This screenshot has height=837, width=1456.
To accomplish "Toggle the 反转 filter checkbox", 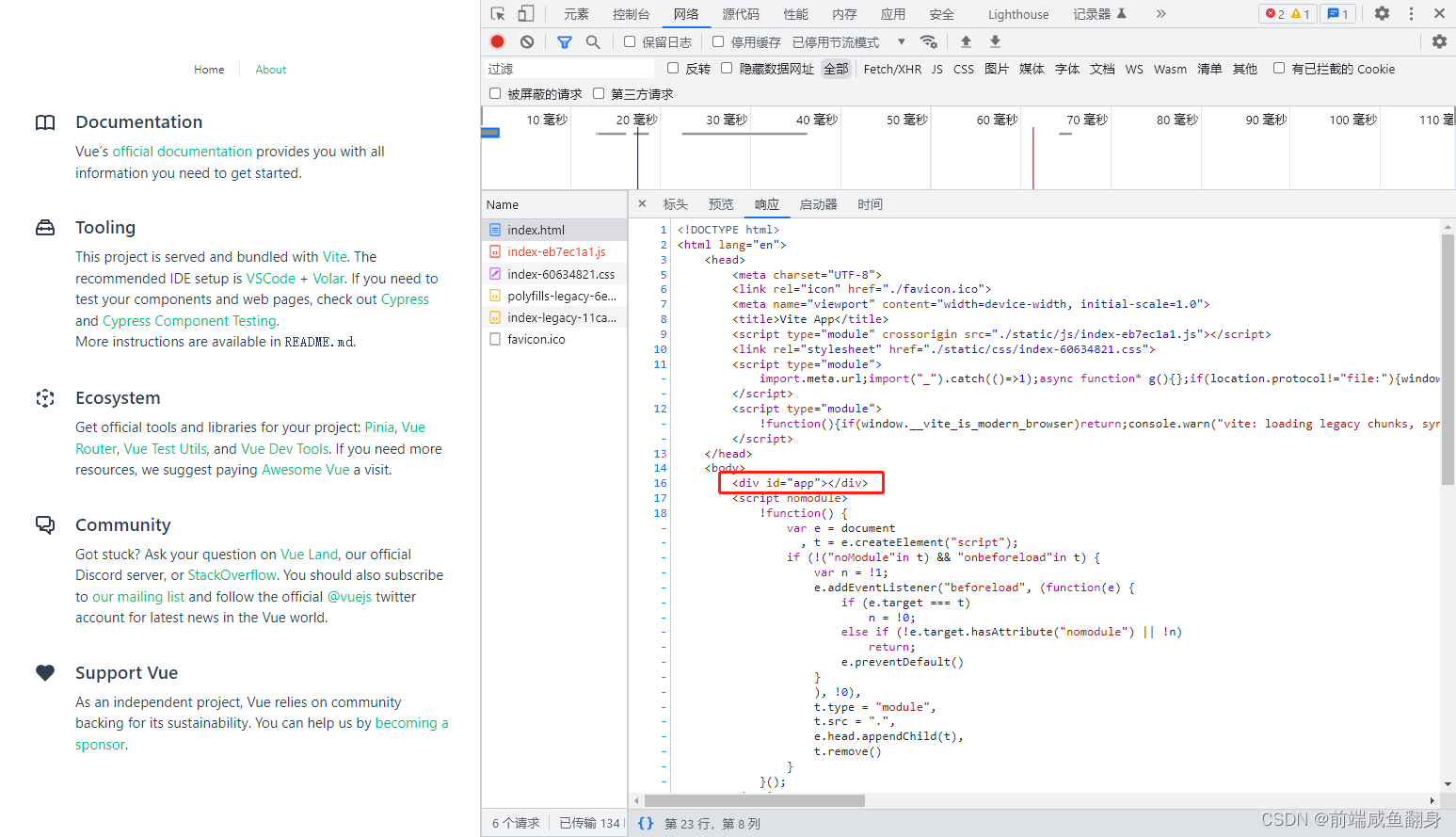I will coord(673,68).
